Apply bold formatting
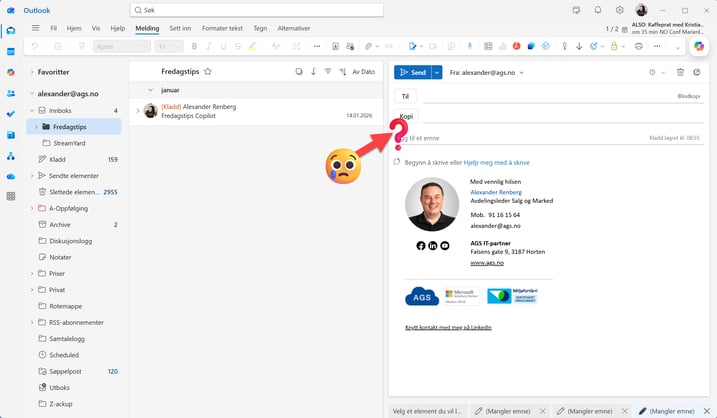This screenshot has width=717, height=418. coord(194,46)
